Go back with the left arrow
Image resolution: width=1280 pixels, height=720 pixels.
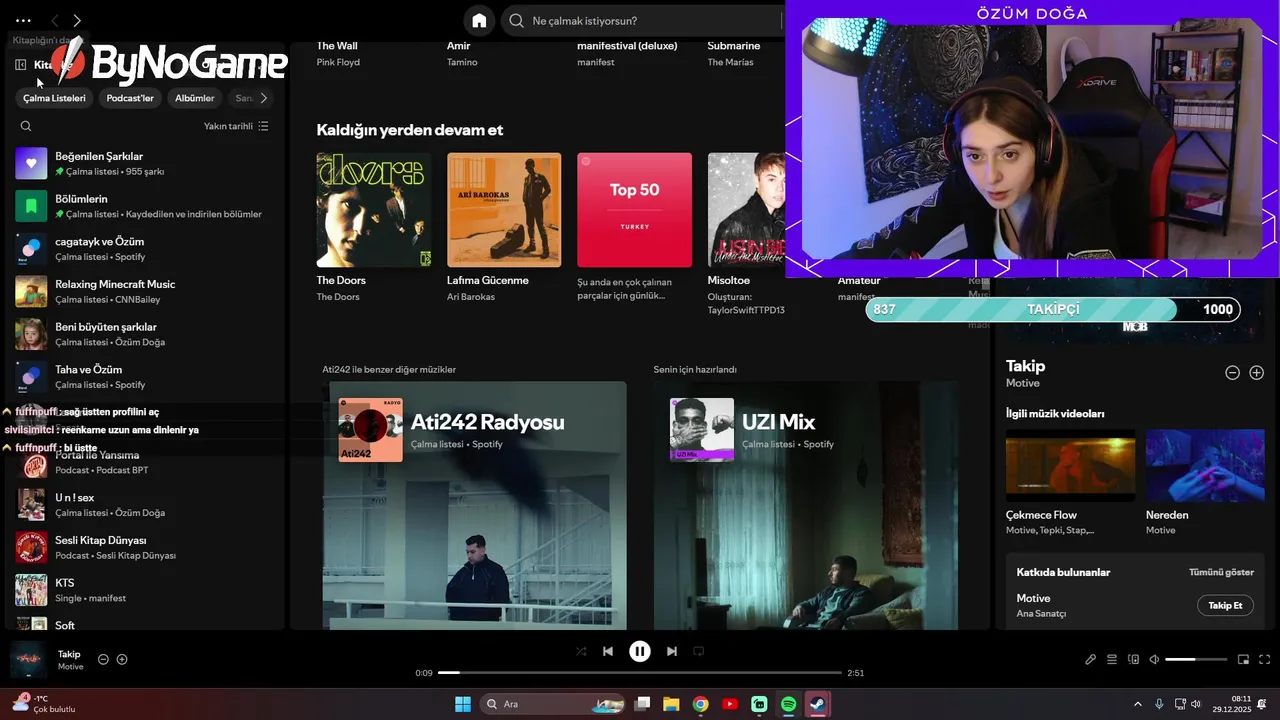[55, 20]
